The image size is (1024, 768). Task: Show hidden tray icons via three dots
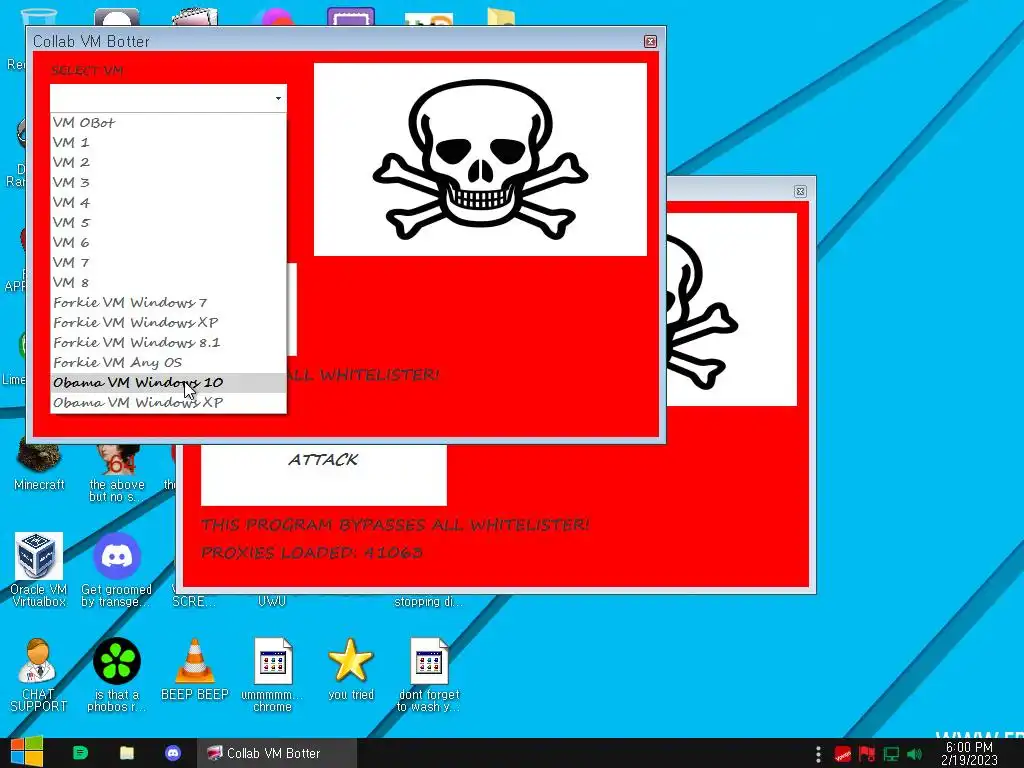pyautogui.click(x=818, y=754)
